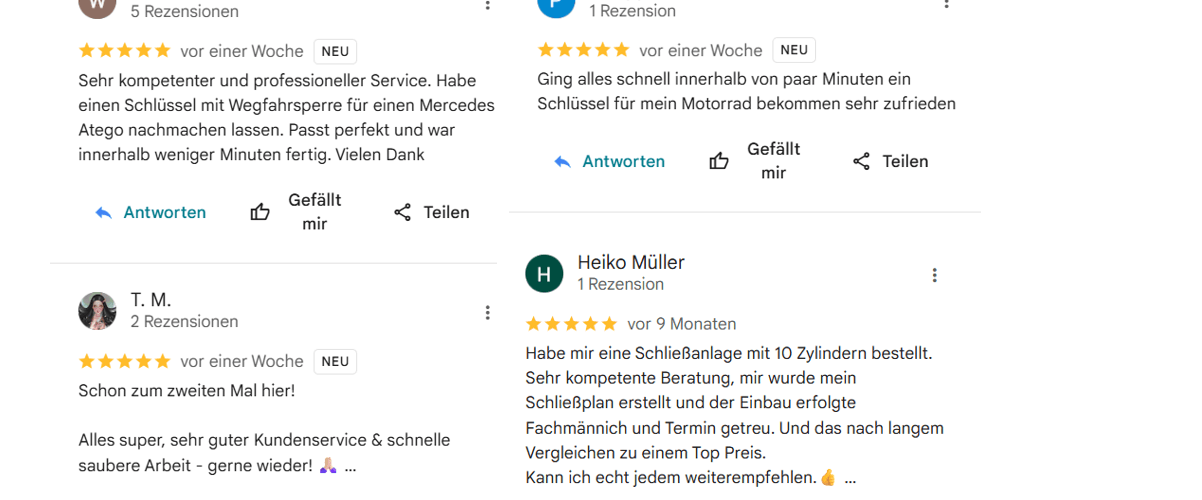Click share icon on Motorrad review
Screen dimensions: 1202x500
click(861, 161)
